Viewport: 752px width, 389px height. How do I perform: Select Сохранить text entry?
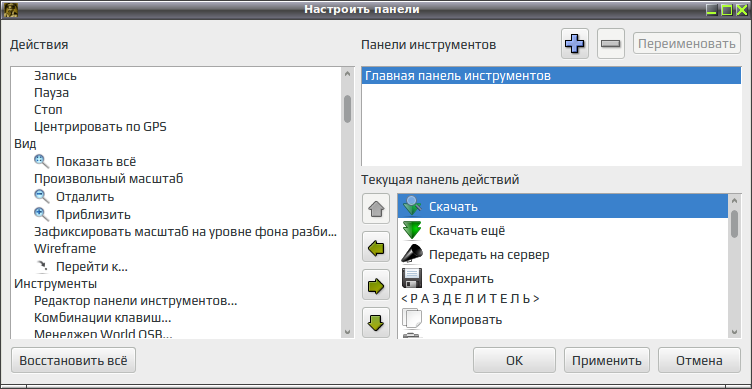pos(461,278)
